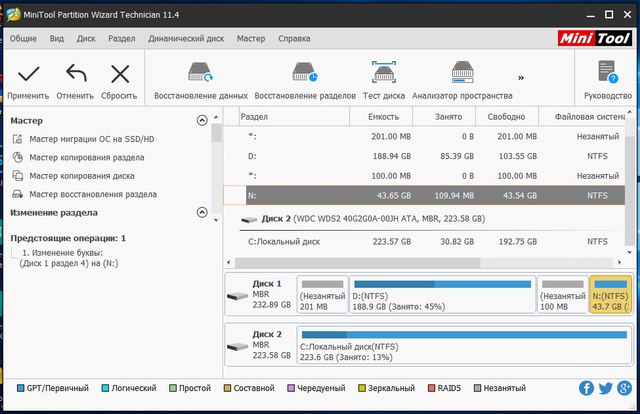Click the GPT/Первичный legend swatch
This screenshot has width=640, height=414.
[20, 388]
